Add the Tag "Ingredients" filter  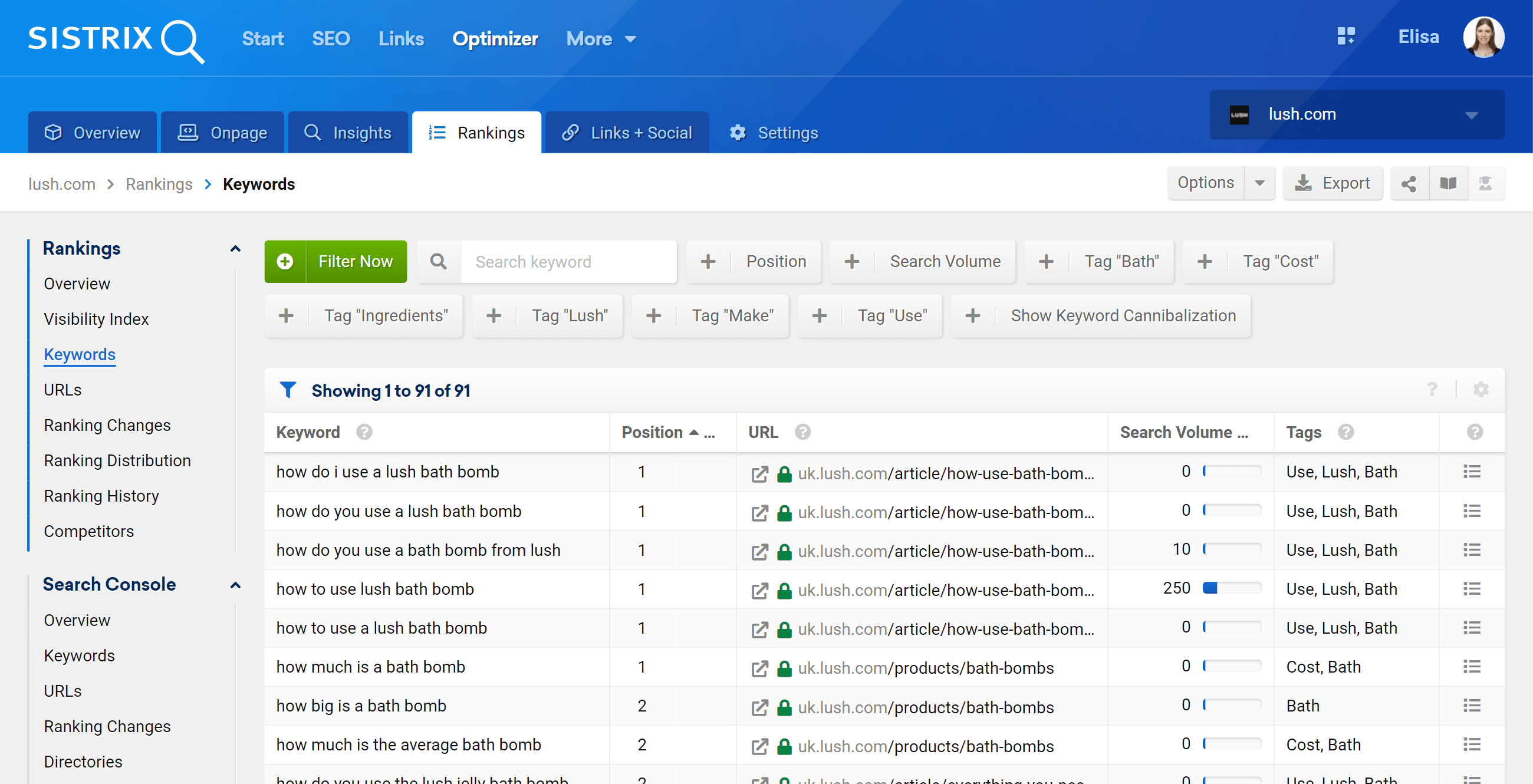[364, 316]
